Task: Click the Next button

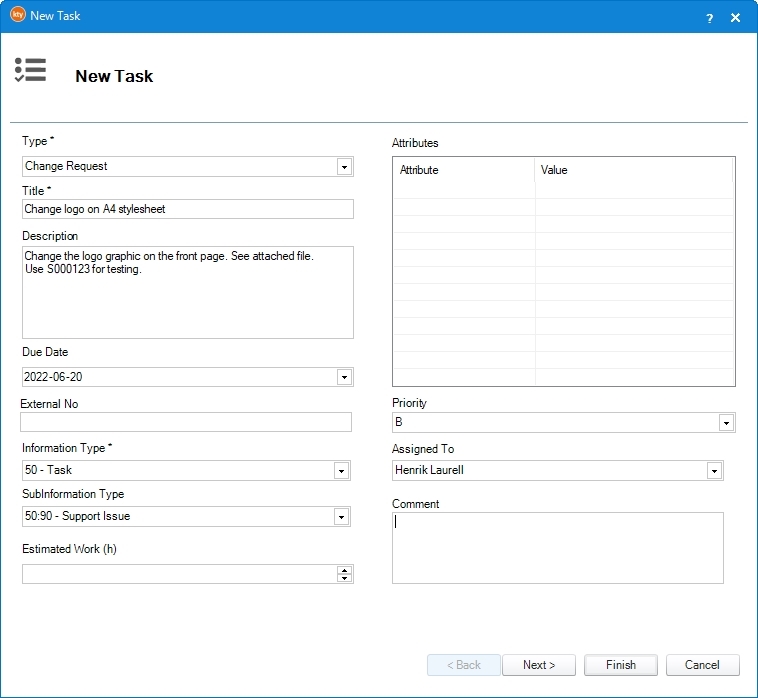Action: point(538,665)
